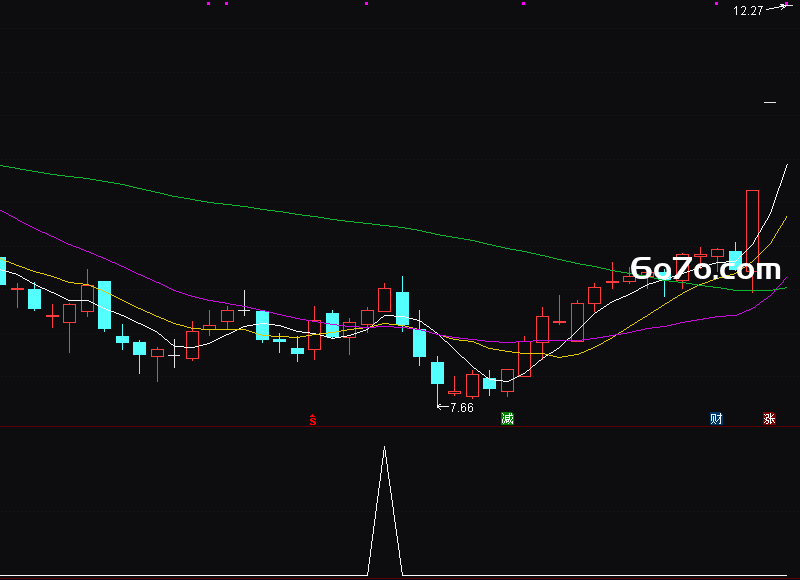Click the white indicator spike peak
The height and width of the screenshot is (580, 800).
coord(385,448)
